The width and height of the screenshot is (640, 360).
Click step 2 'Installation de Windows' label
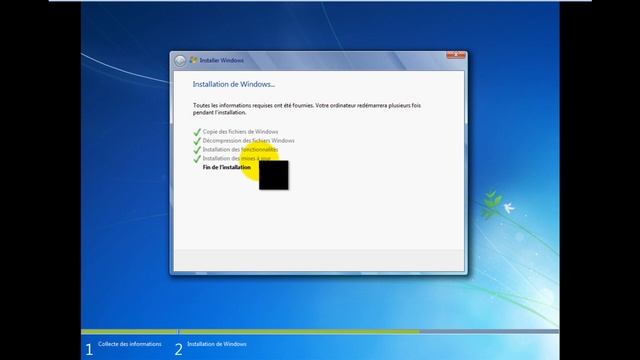(x=217, y=344)
